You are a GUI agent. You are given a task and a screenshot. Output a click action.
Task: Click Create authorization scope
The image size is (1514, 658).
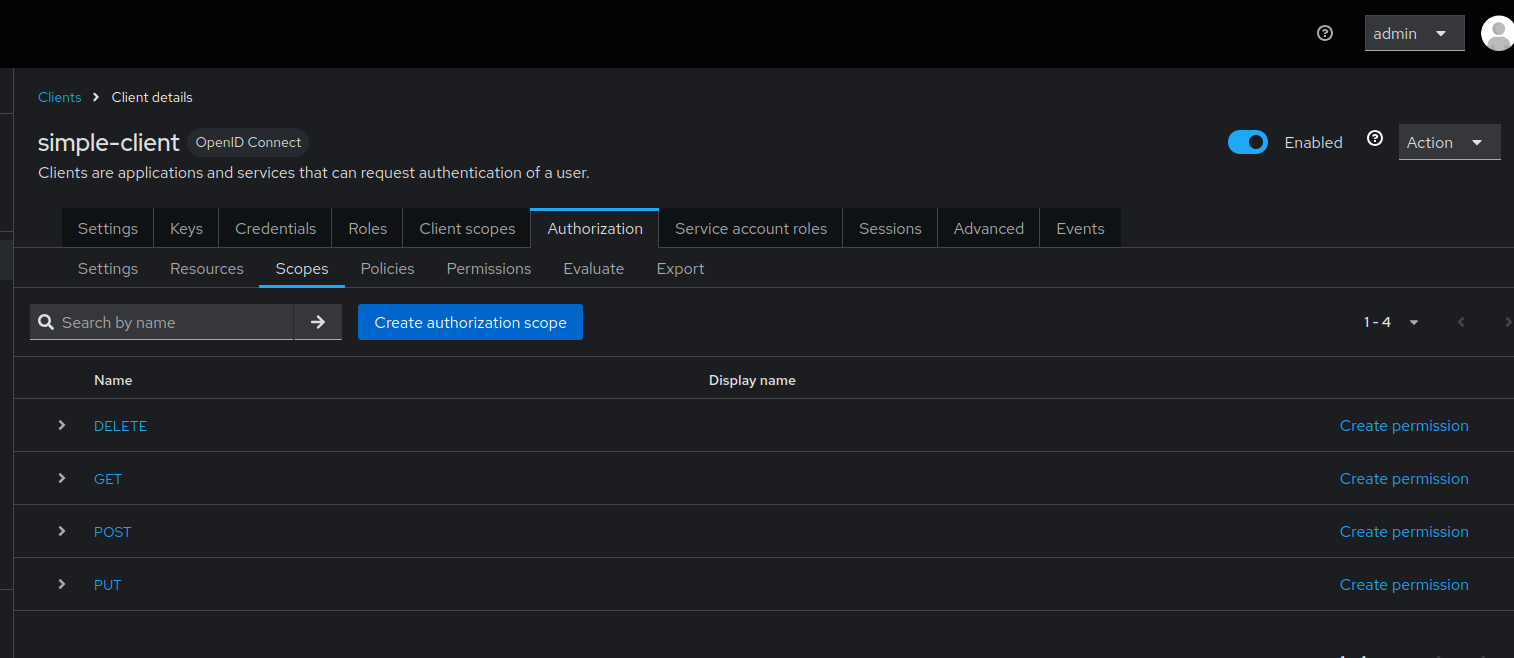(470, 322)
